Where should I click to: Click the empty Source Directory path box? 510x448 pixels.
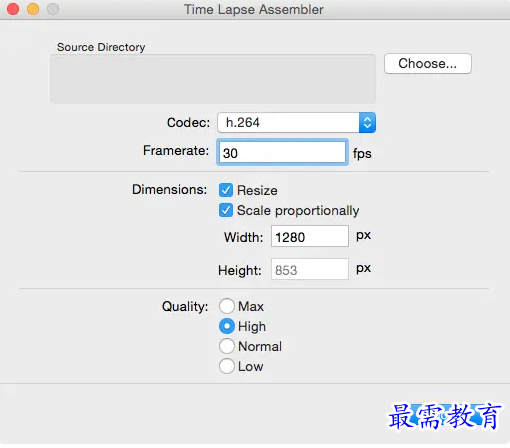tap(213, 79)
